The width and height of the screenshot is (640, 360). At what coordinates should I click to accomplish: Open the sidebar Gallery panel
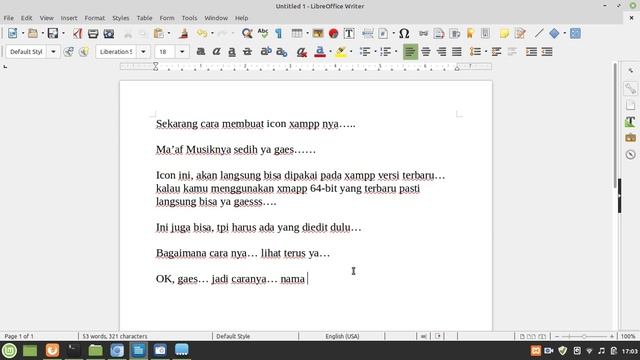coord(630,138)
